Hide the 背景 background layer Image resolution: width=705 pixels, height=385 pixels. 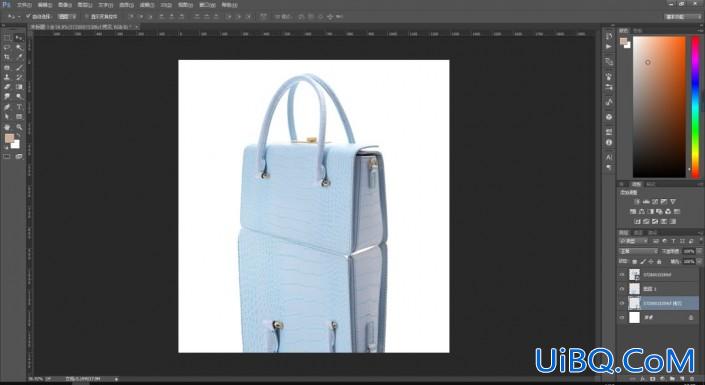pos(622,318)
